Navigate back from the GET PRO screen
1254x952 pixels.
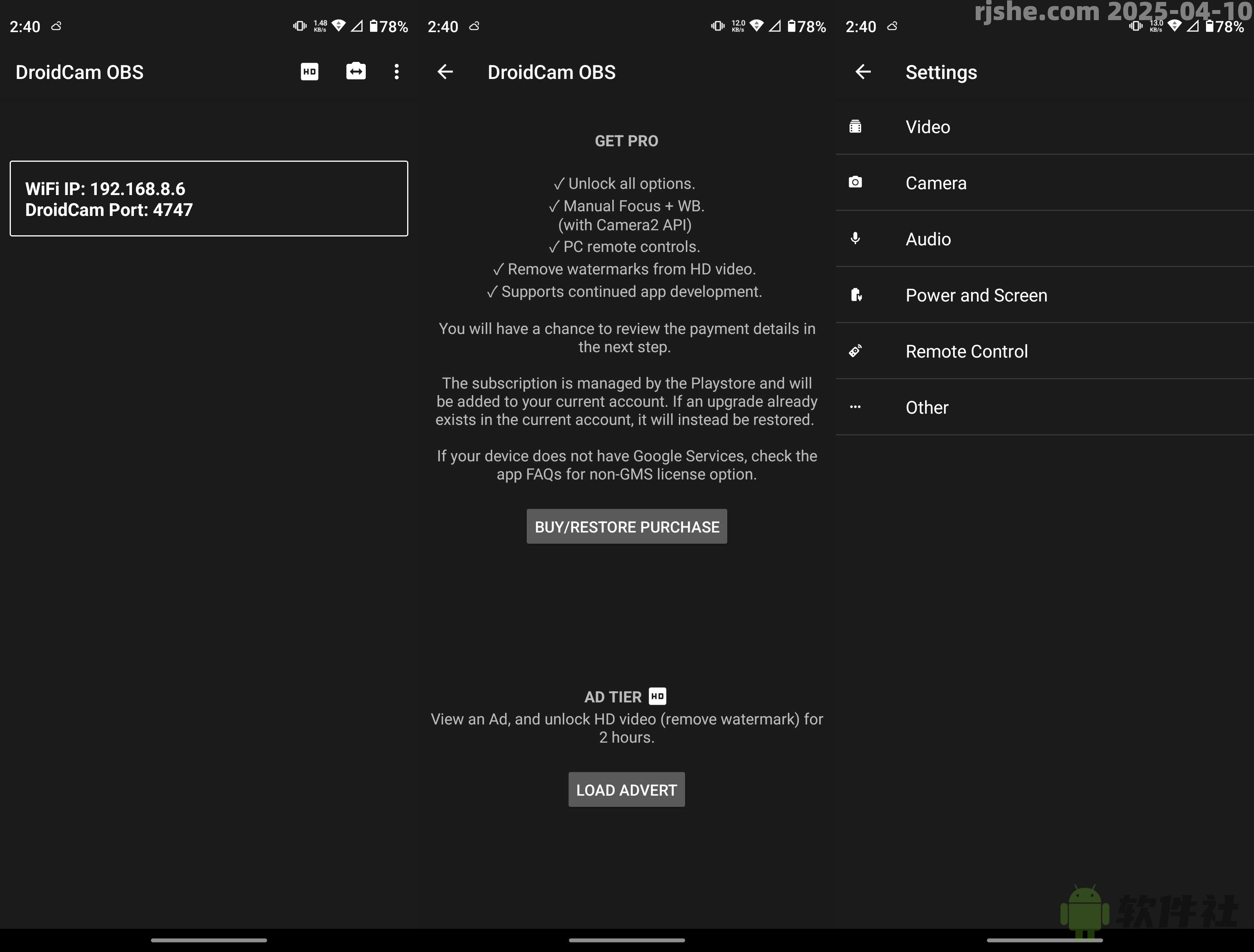pos(445,72)
